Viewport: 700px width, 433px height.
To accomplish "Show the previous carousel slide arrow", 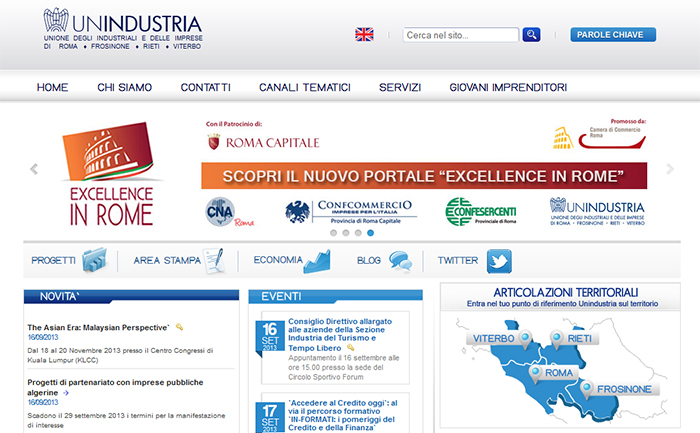I will (34, 169).
